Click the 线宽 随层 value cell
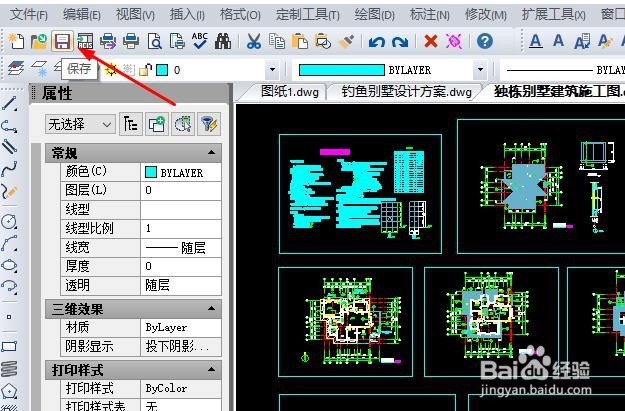Image resolution: width=625 pixels, height=411 pixels. pyautogui.click(x=181, y=248)
